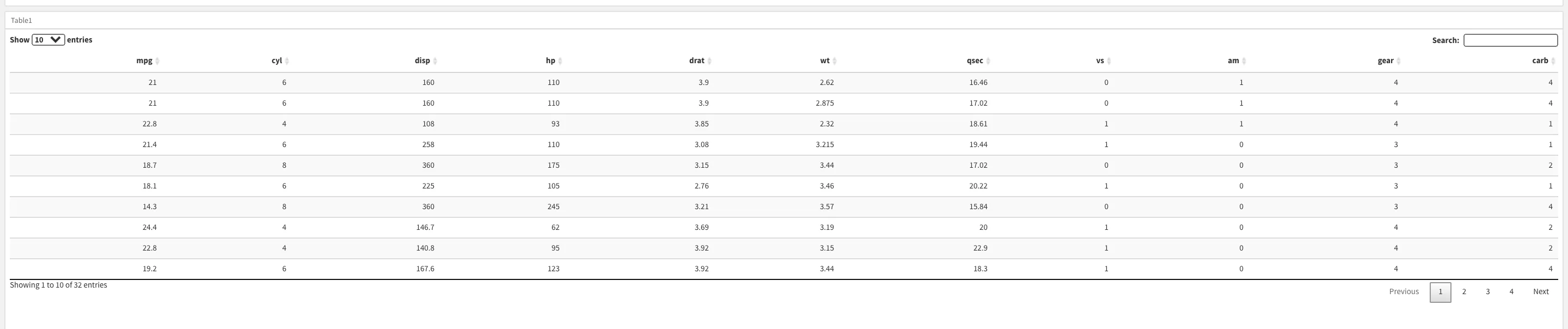The image size is (1568, 329).
Task: Jump to page 3 in pagination
Action: (x=1487, y=292)
